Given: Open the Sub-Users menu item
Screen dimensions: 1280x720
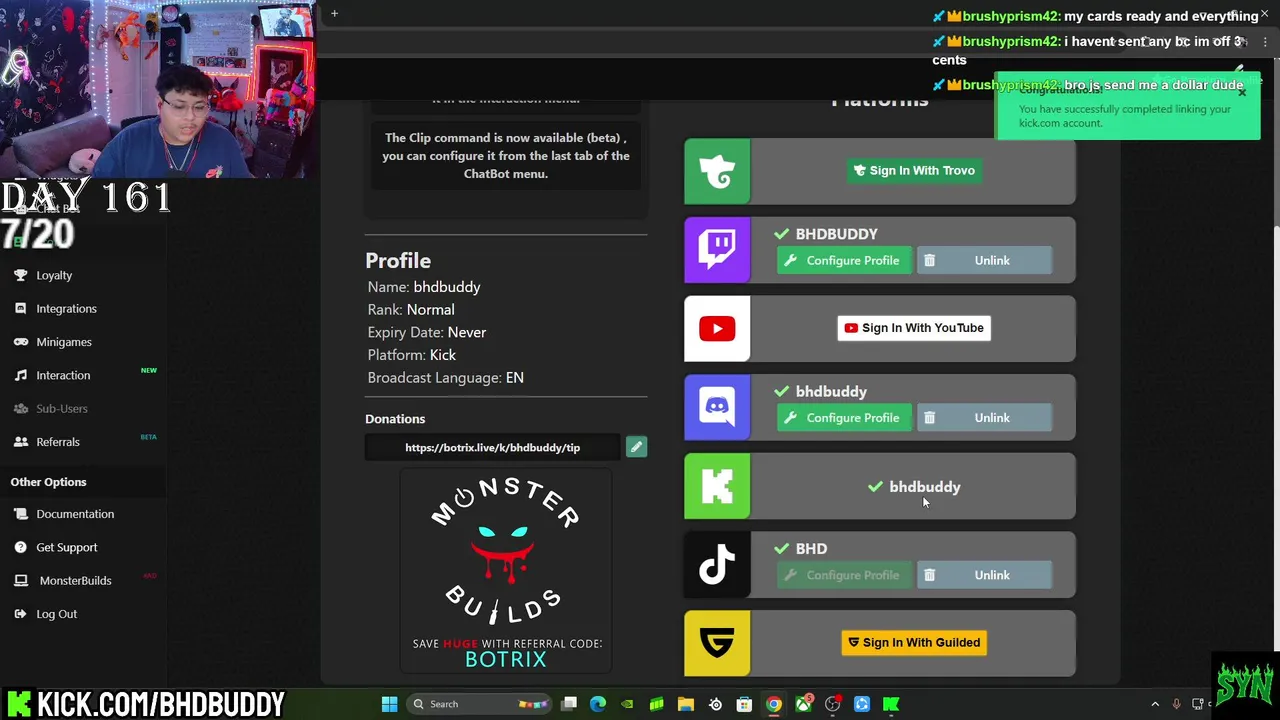Looking at the screenshot, I should (x=62, y=408).
